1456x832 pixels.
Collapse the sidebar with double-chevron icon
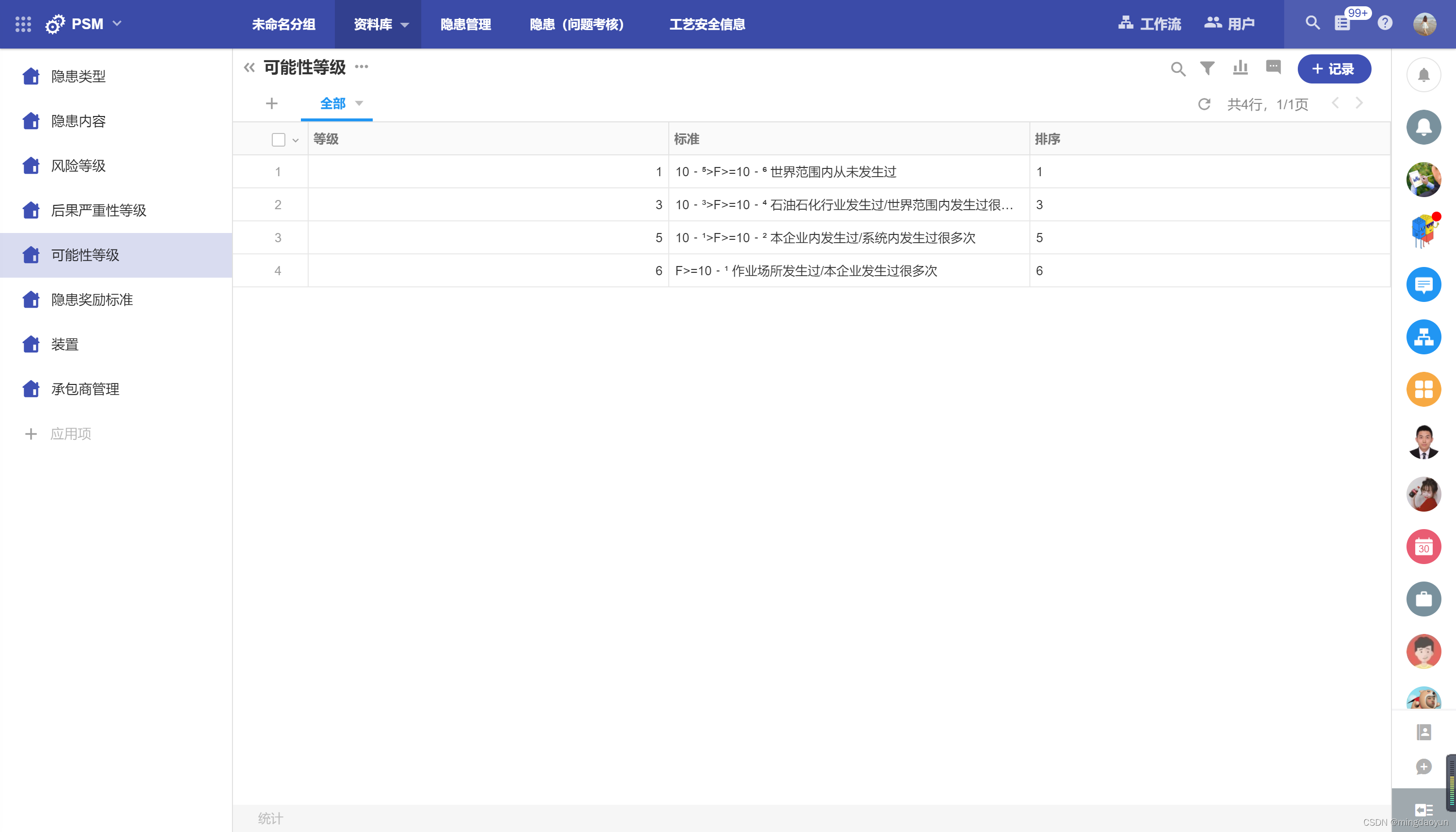coord(249,67)
